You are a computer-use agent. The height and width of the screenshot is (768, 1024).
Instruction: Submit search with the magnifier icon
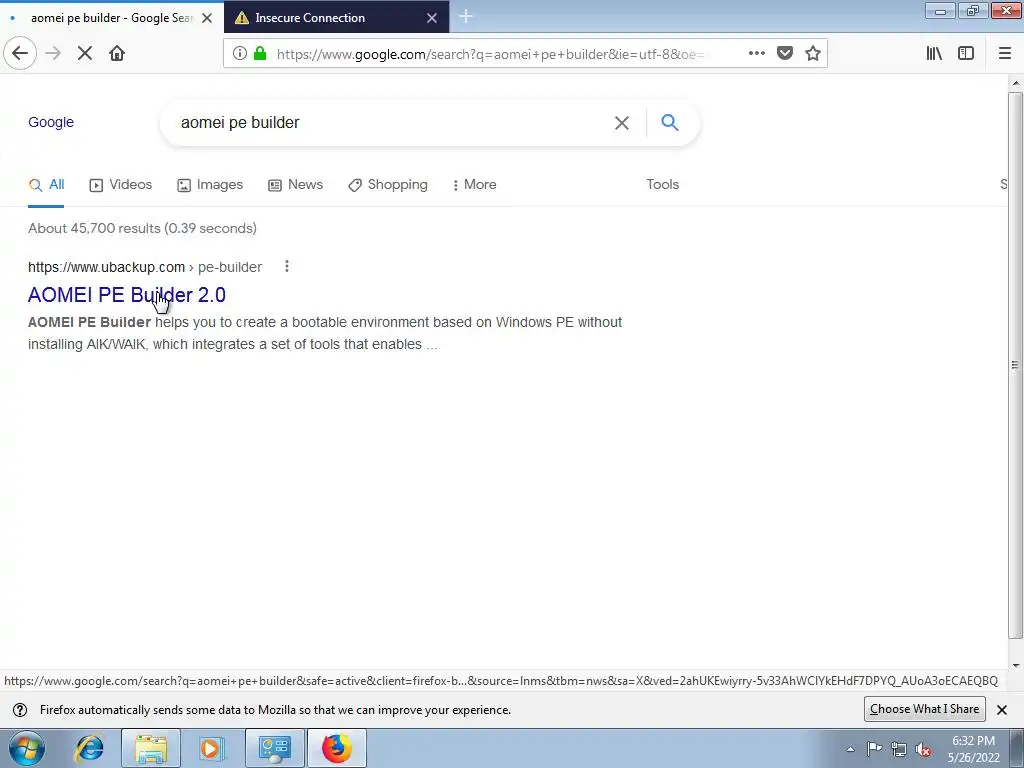tap(669, 122)
